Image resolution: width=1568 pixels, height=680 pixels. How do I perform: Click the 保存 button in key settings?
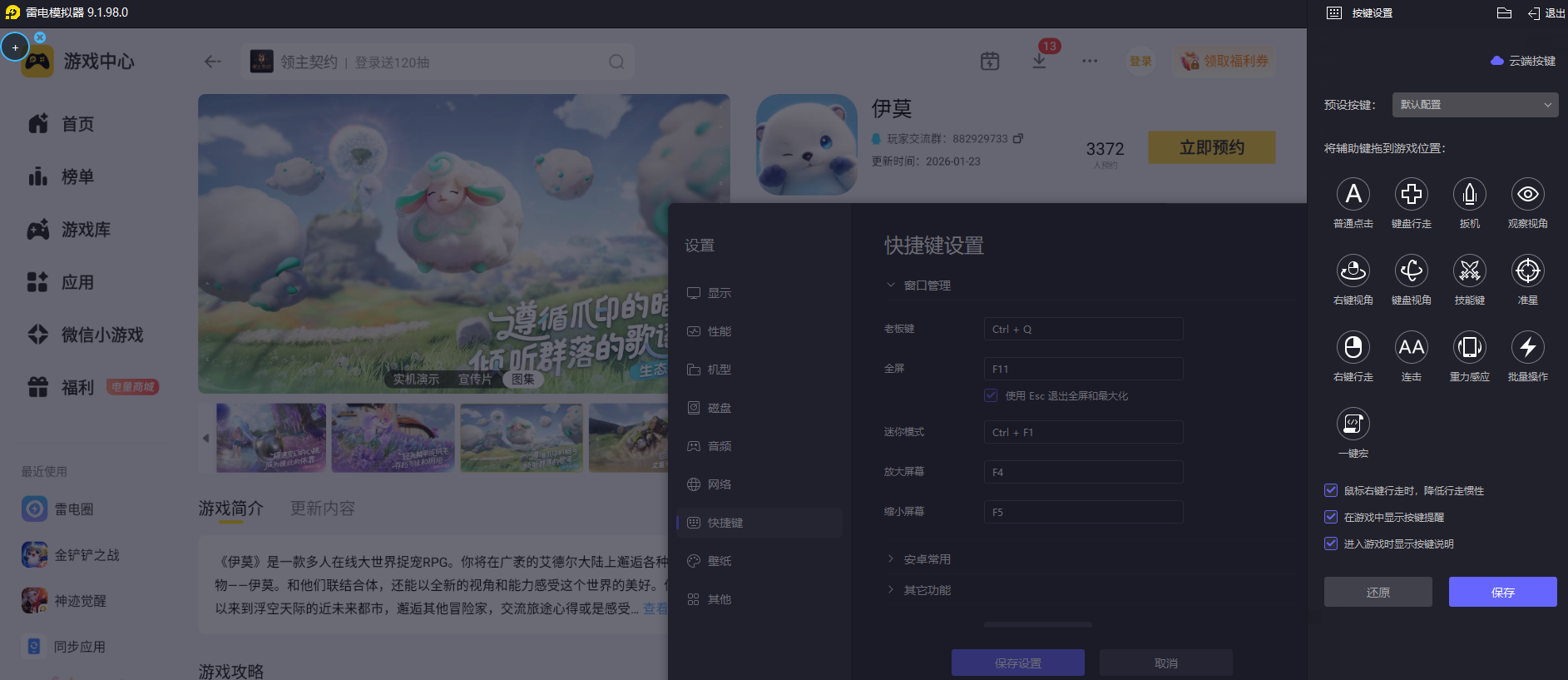tap(1503, 592)
